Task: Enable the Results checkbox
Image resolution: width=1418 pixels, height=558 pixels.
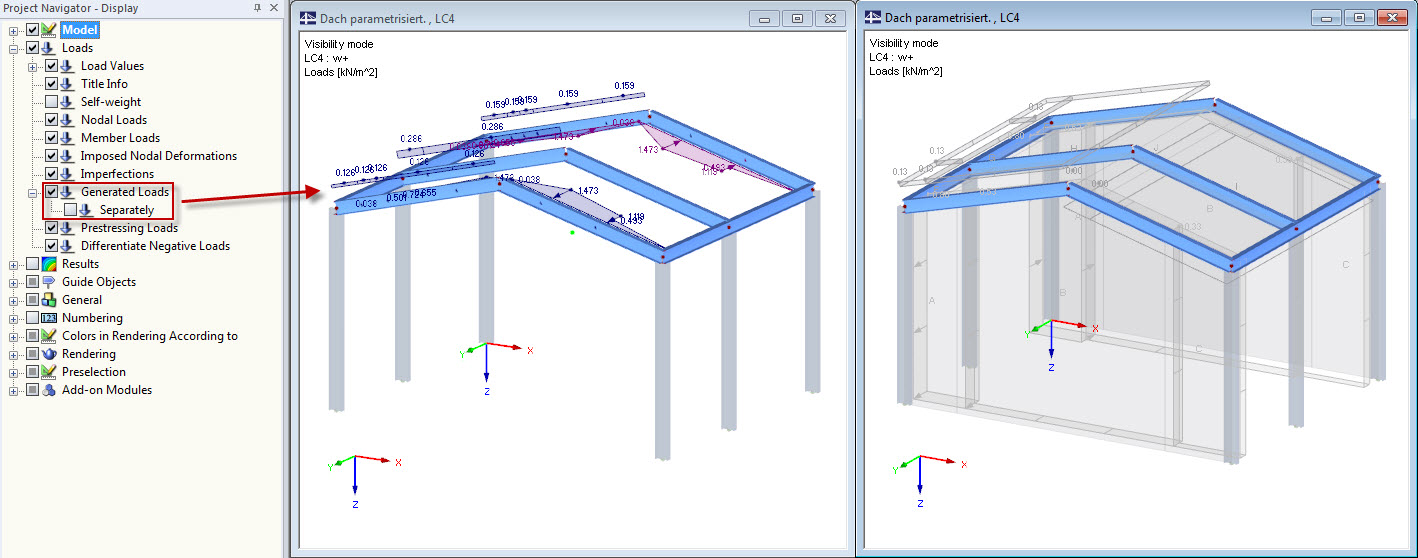Action: pos(32,264)
